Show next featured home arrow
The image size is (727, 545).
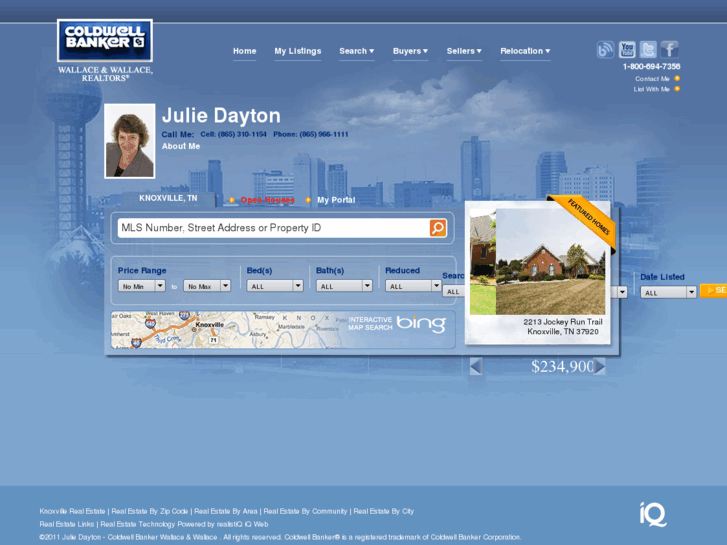click(x=599, y=366)
